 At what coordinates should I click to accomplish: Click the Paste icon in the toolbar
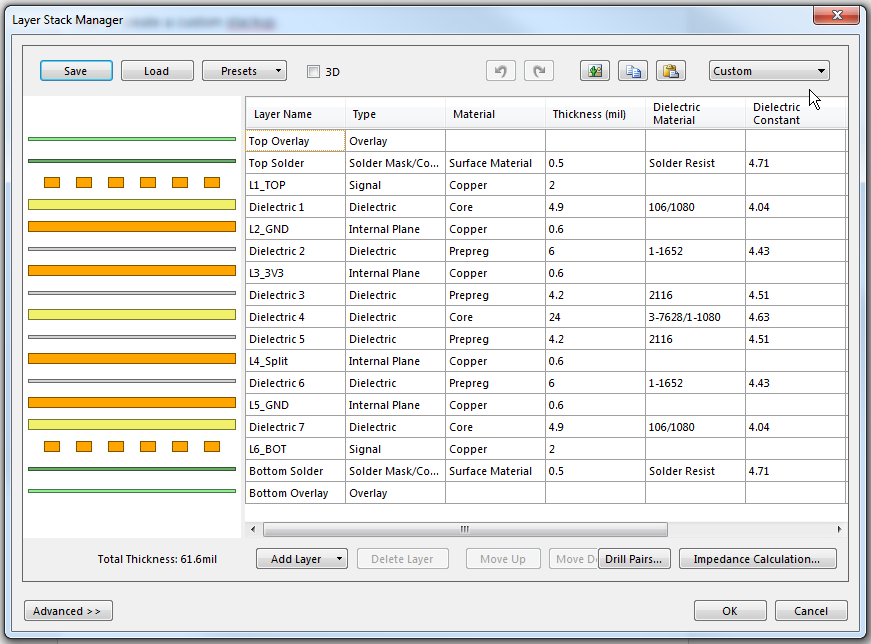[x=670, y=70]
